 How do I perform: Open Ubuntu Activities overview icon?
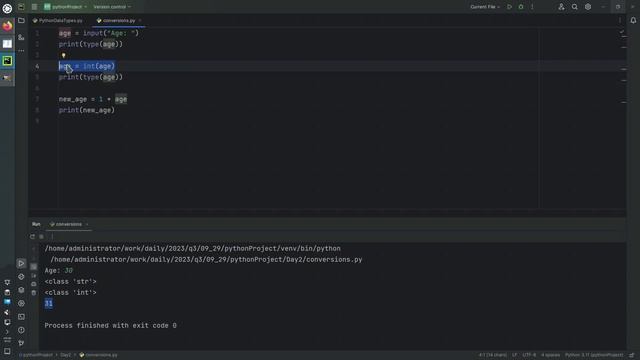click(7, 8)
